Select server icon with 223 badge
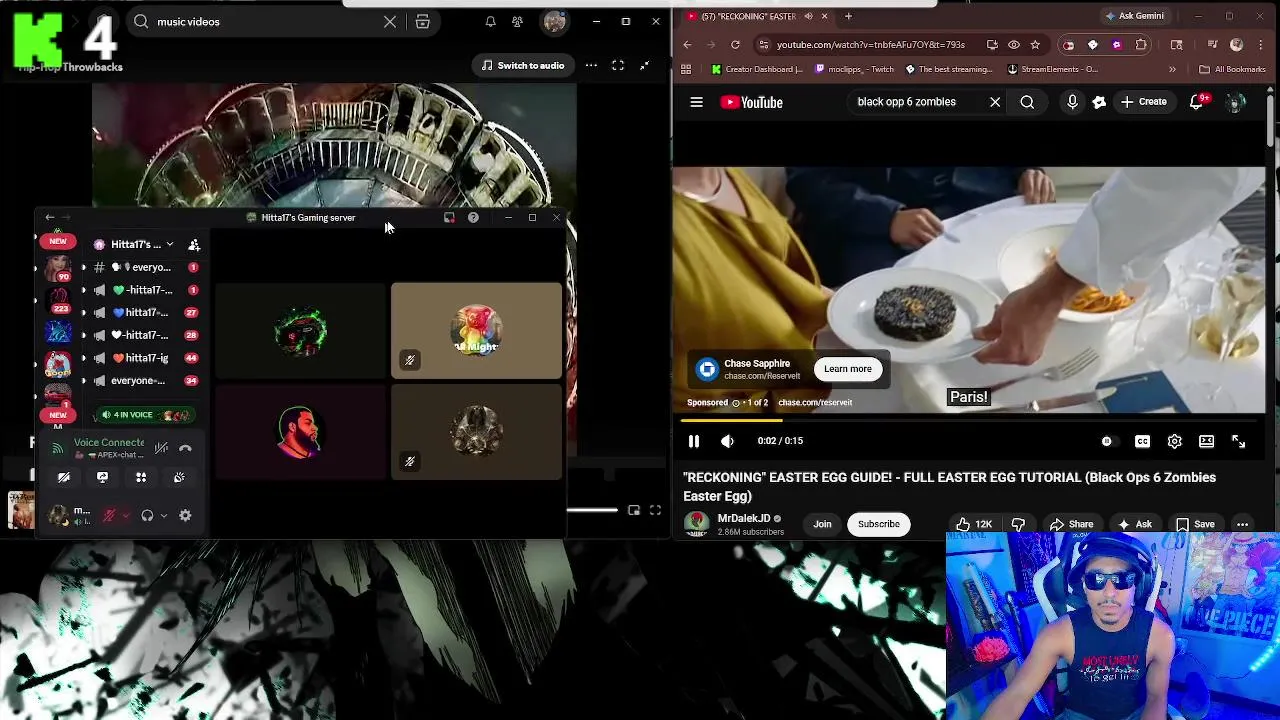Screen dimensions: 1280x720 [58, 300]
